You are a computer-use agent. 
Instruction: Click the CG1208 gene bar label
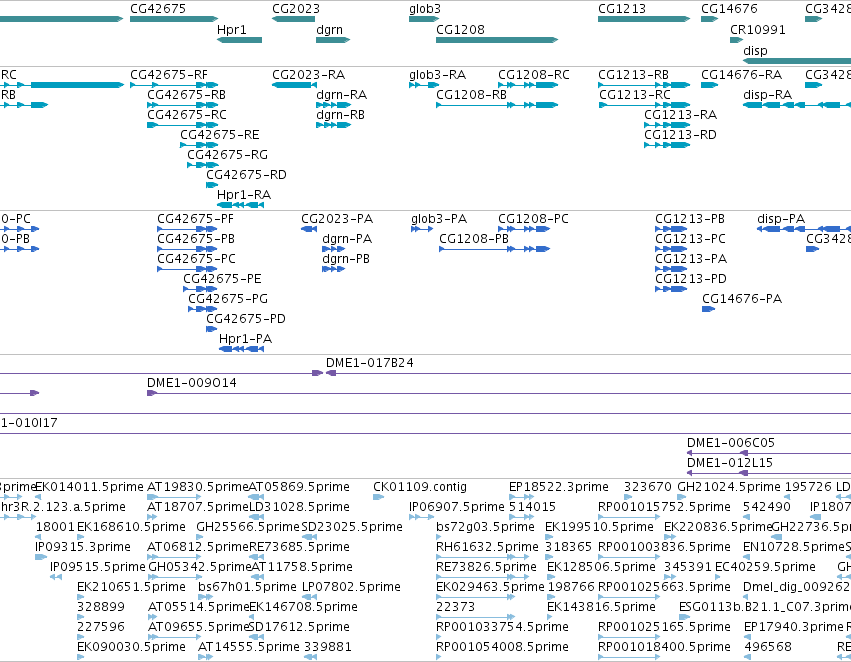point(460,30)
